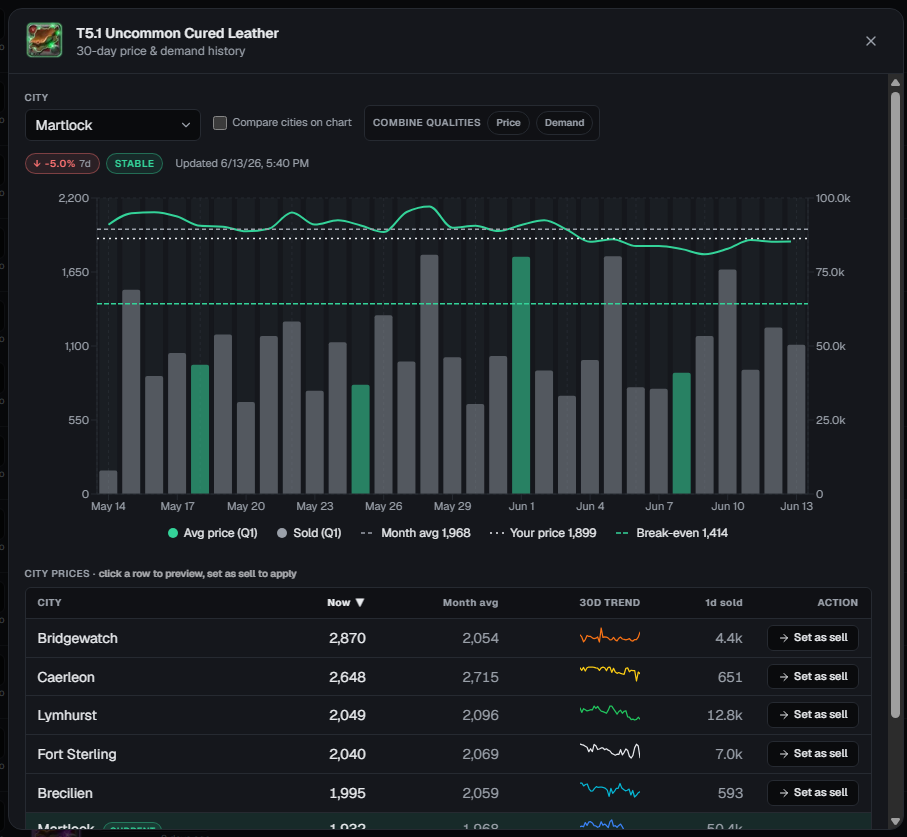
Task: Toggle Sold (Q1) legend entry
Action: [x=309, y=533]
